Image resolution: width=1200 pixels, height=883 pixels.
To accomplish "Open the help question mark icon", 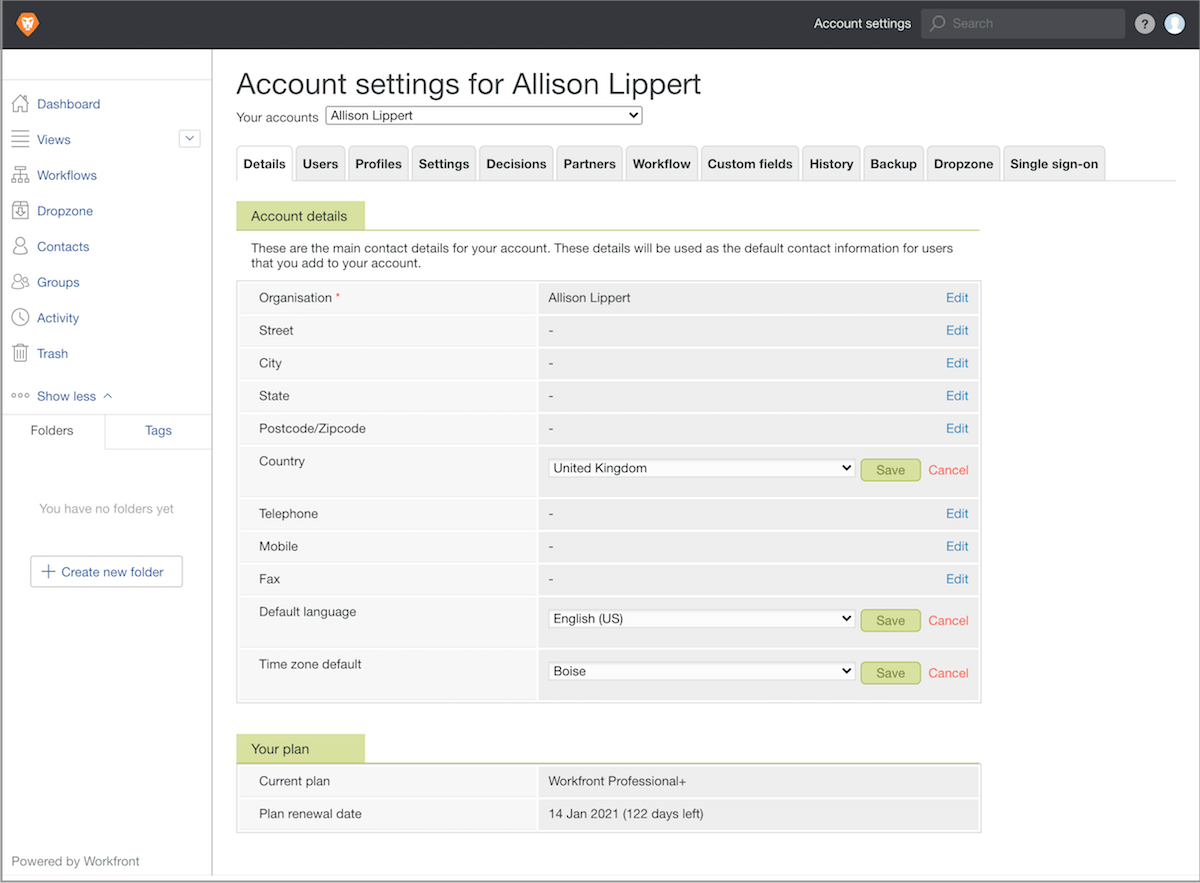I will tap(1145, 24).
